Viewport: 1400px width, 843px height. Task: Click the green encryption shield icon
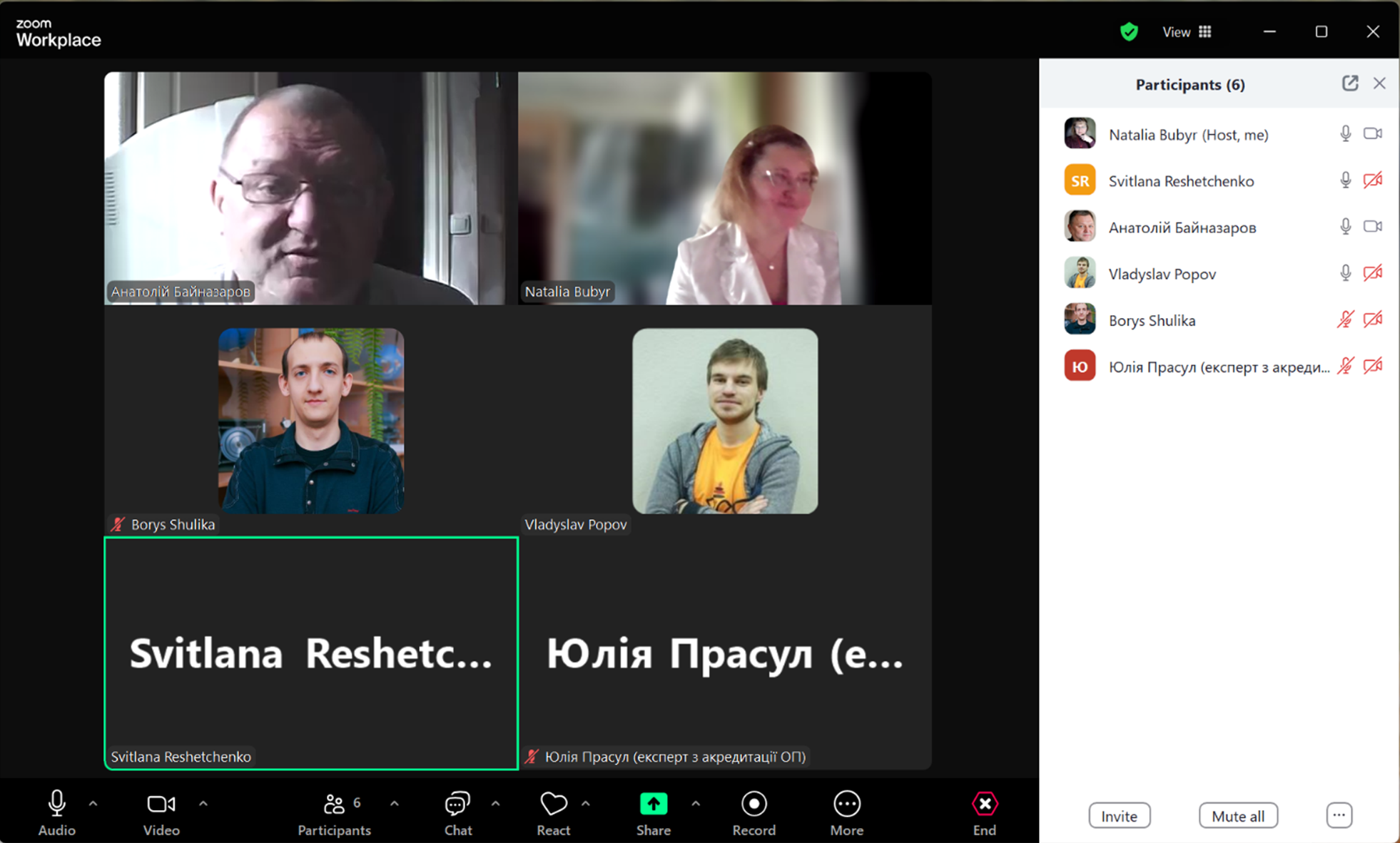point(1128,32)
